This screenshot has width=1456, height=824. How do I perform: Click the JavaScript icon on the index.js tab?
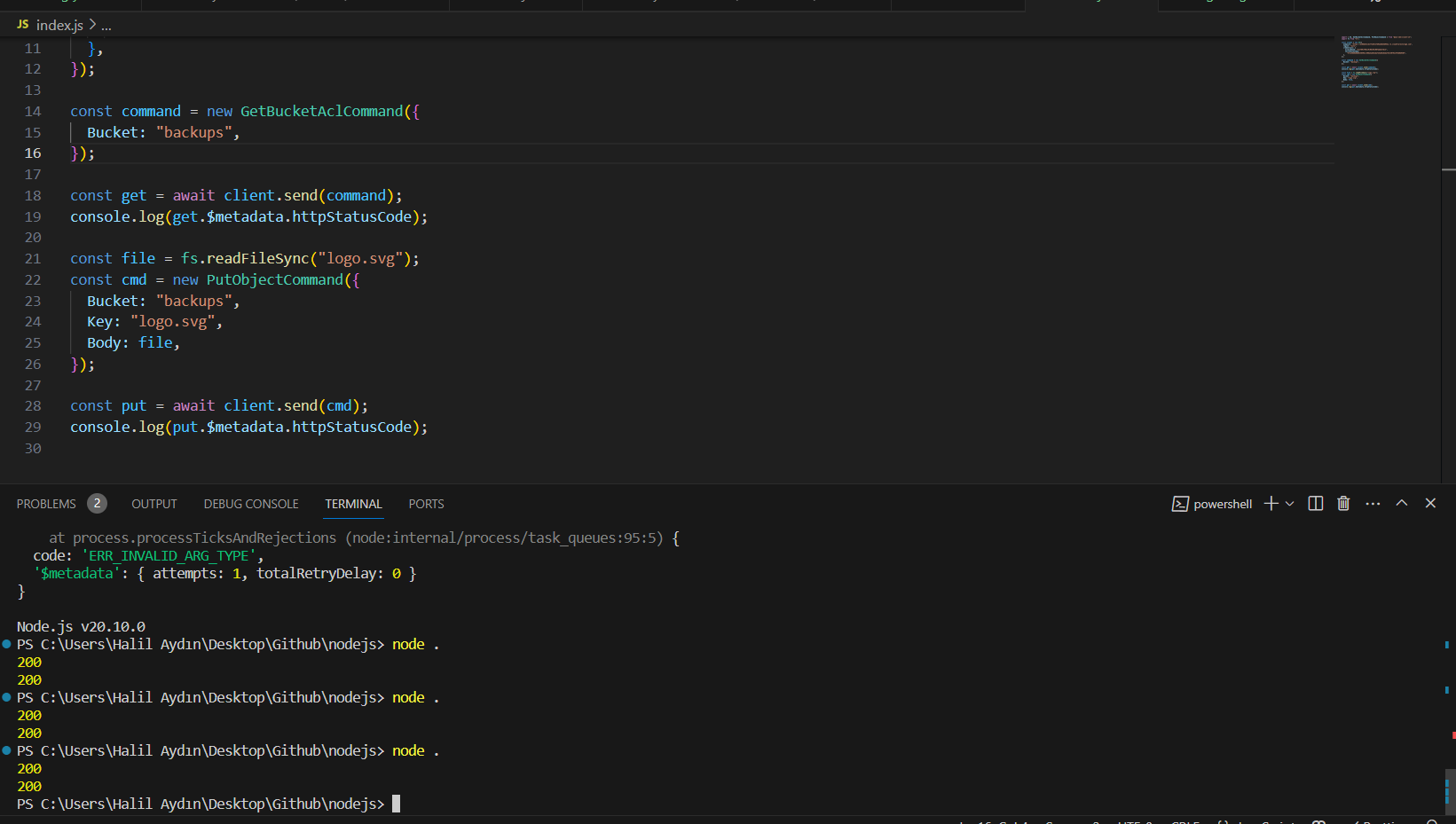coord(22,24)
